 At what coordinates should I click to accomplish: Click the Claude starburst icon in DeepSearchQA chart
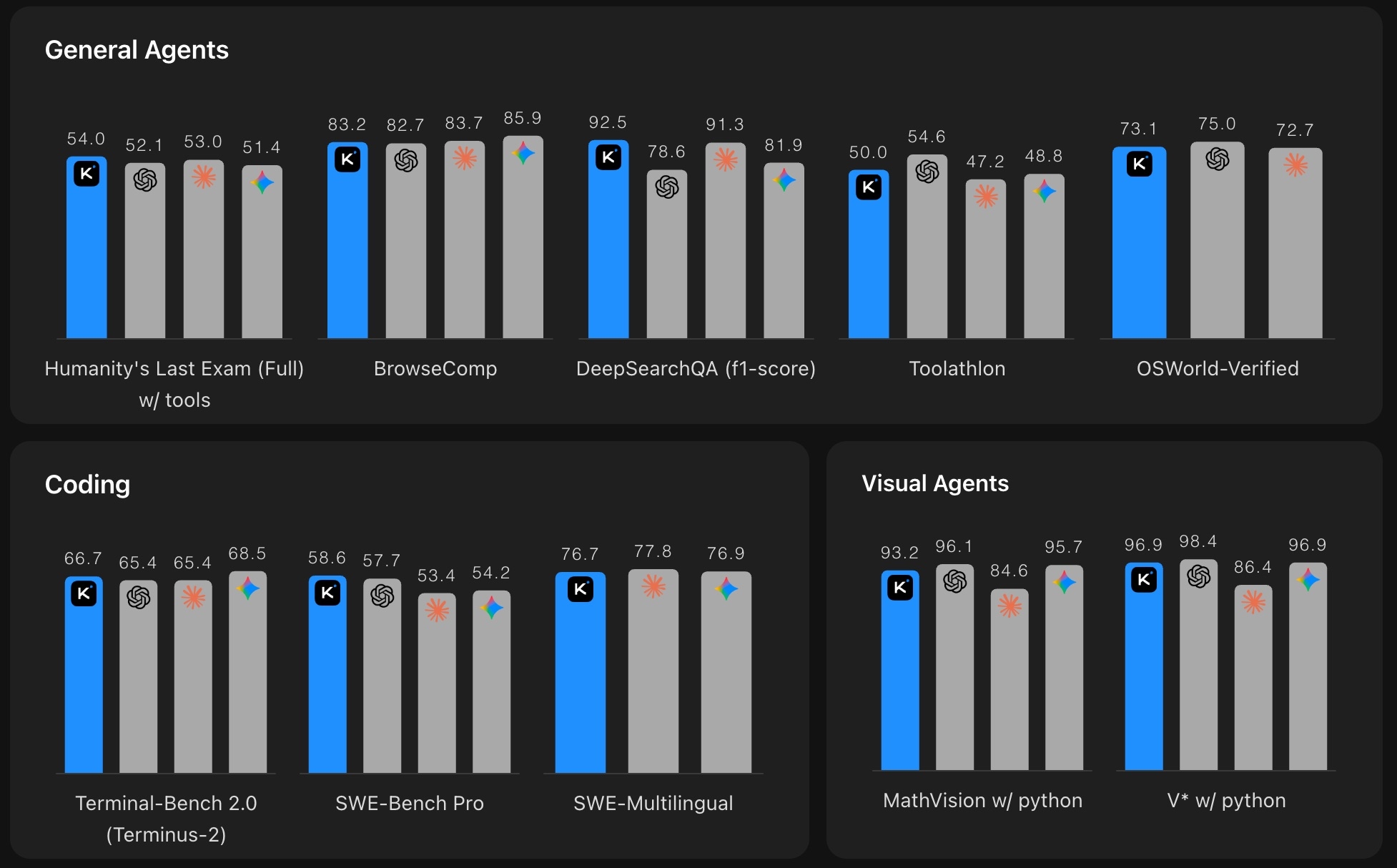click(x=726, y=159)
